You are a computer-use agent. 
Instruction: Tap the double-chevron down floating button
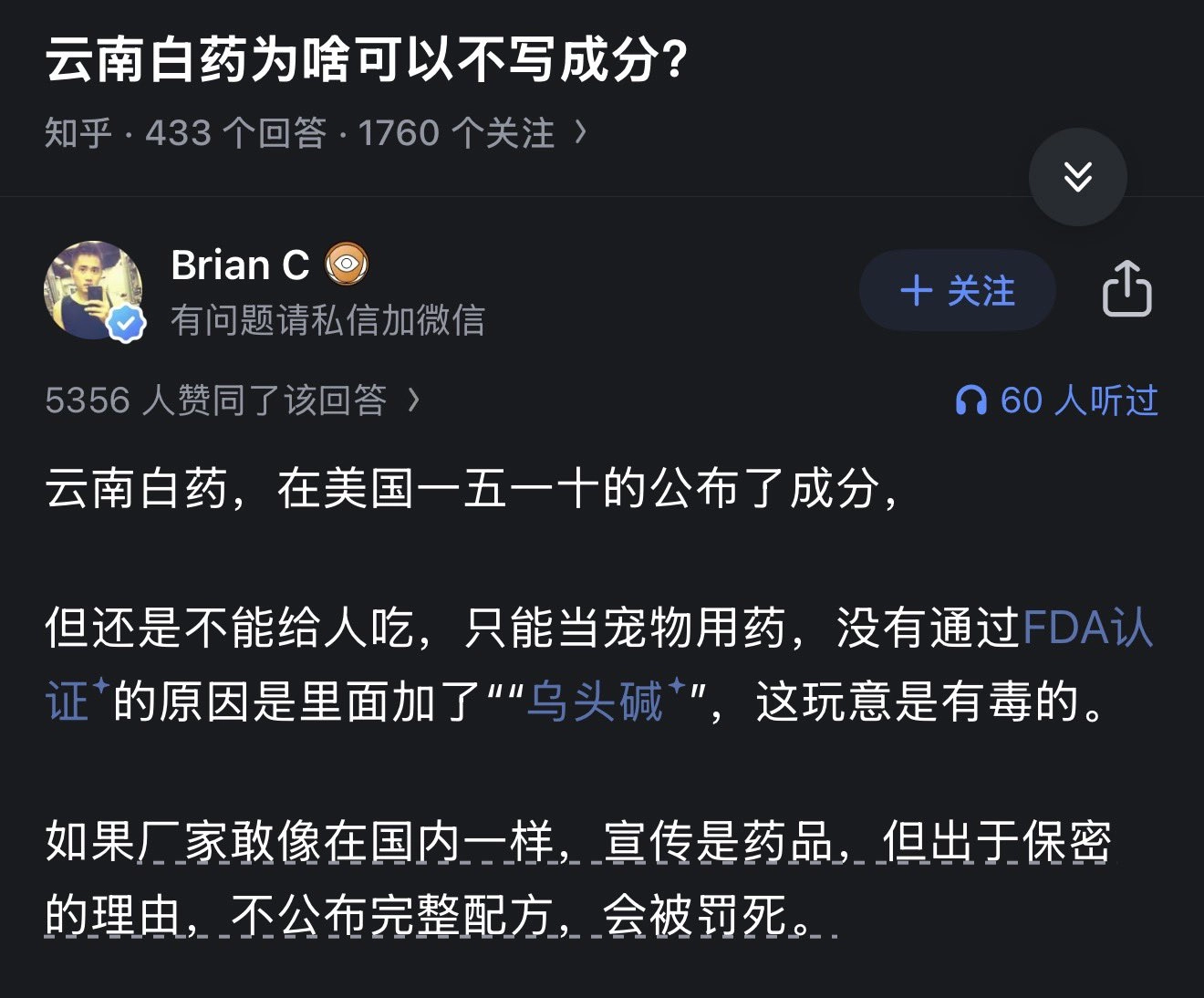pyautogui.click(x=1077, y=177)
